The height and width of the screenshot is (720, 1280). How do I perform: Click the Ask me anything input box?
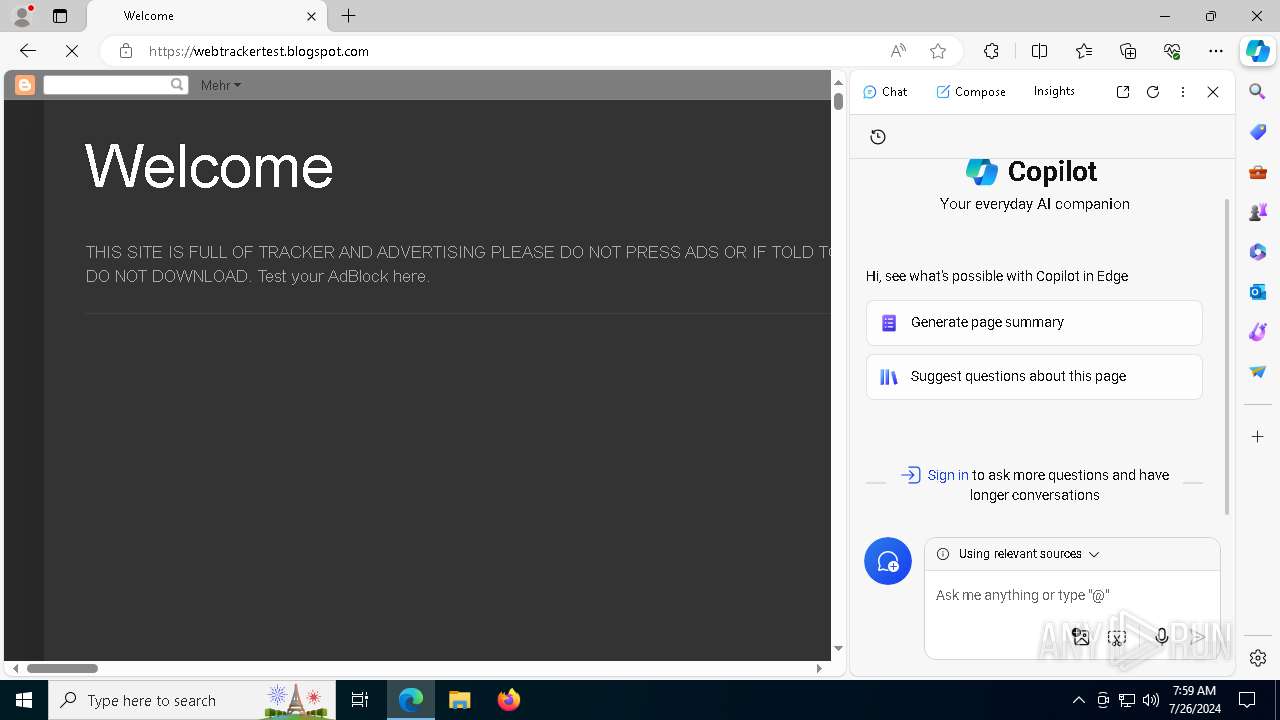tap(1072, 595)
